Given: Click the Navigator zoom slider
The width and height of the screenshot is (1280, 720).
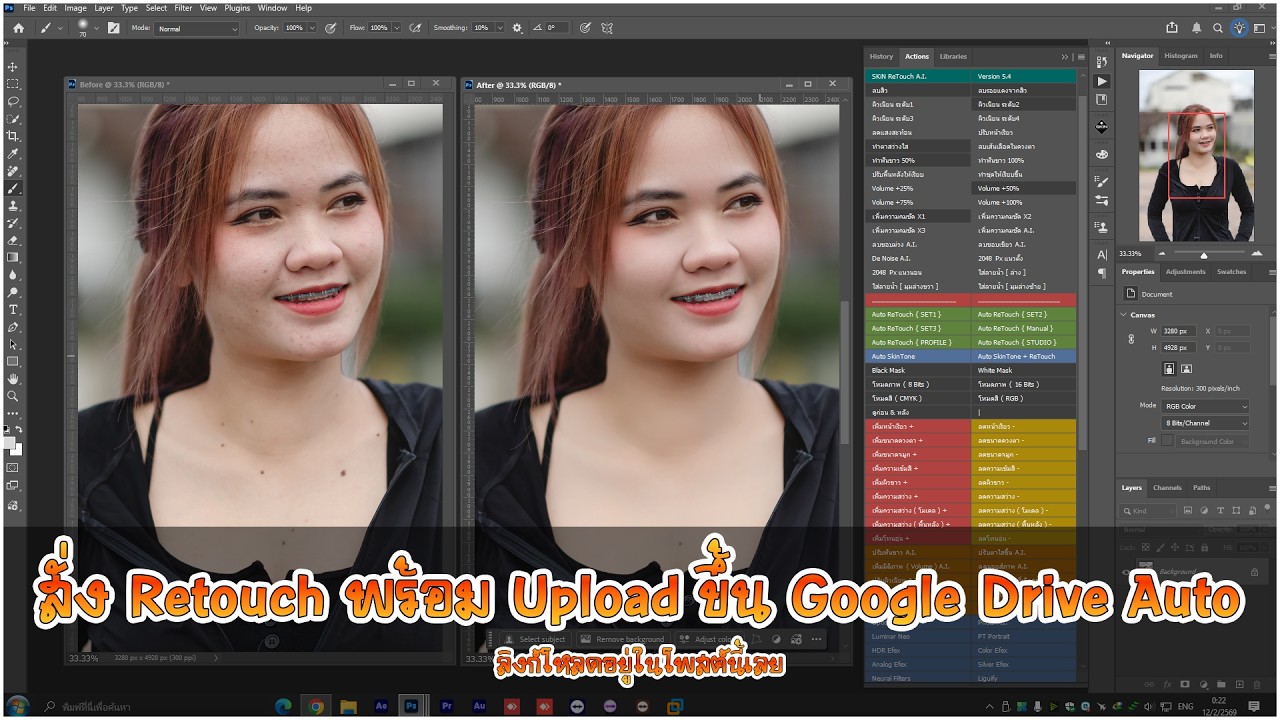Looking at the screenshot, I should point(1203,254).
